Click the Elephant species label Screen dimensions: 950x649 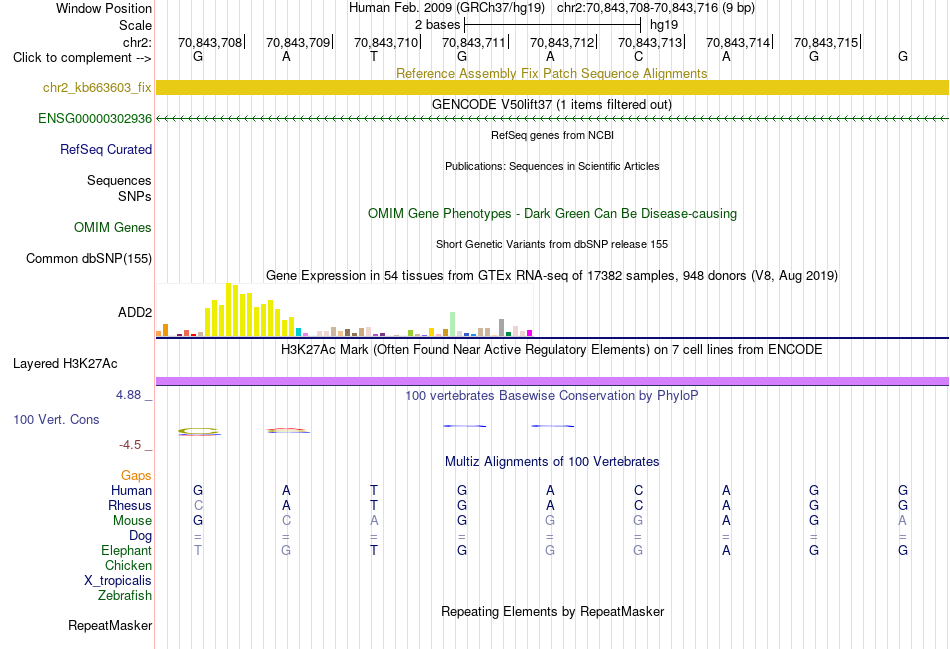pyautogui.click(x=126, y=550)
